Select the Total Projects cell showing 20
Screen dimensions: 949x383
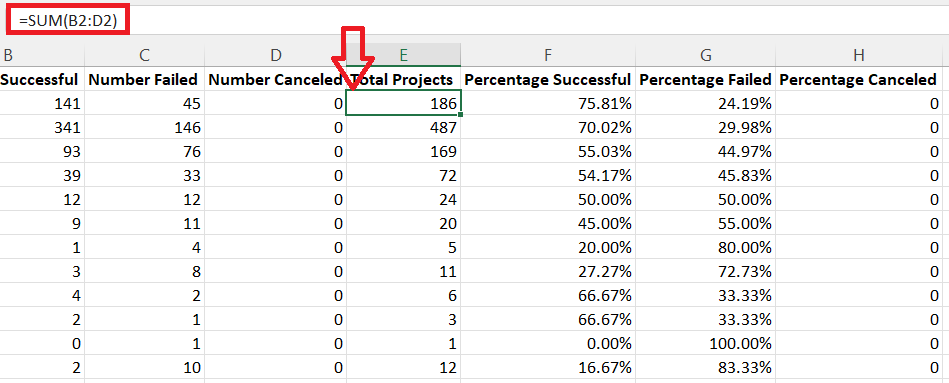pos(404,223)
